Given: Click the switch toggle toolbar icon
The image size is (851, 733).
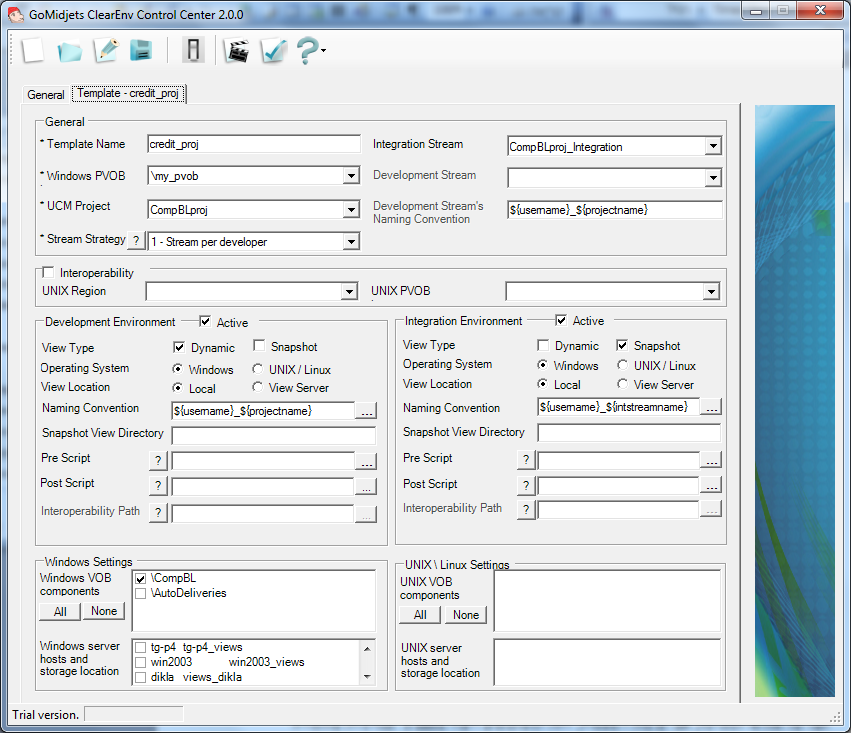Looking at the screenshot, I should pyautogui.click(x=194, y=50).
